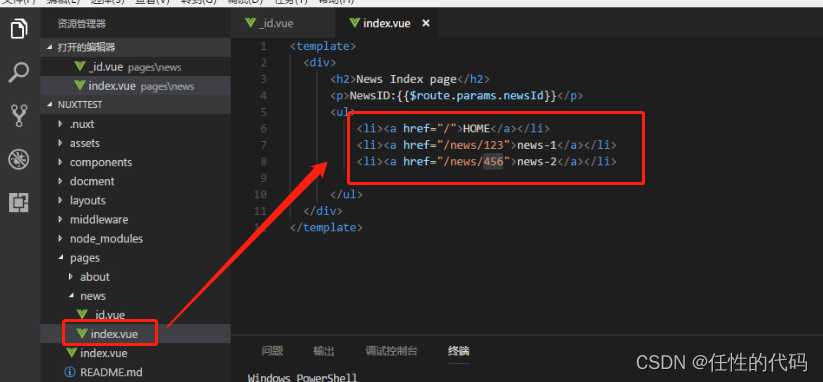This screenshot has width=823, height=382.
Task: Expand the node_modules folder
Action: tap(135, 239)
